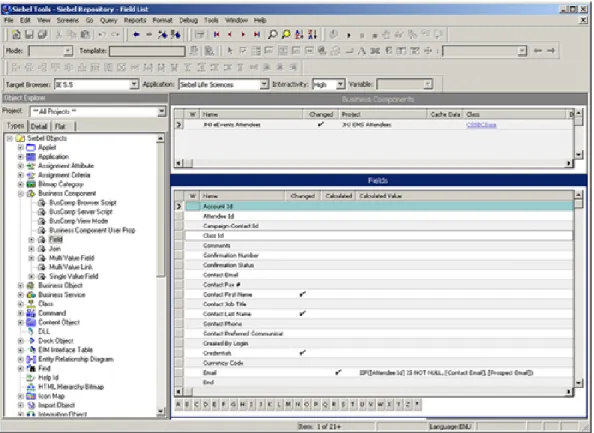Click the Cut scissors icon
The width and height of the screenshot is (594, 433).
tap(59, 34)
